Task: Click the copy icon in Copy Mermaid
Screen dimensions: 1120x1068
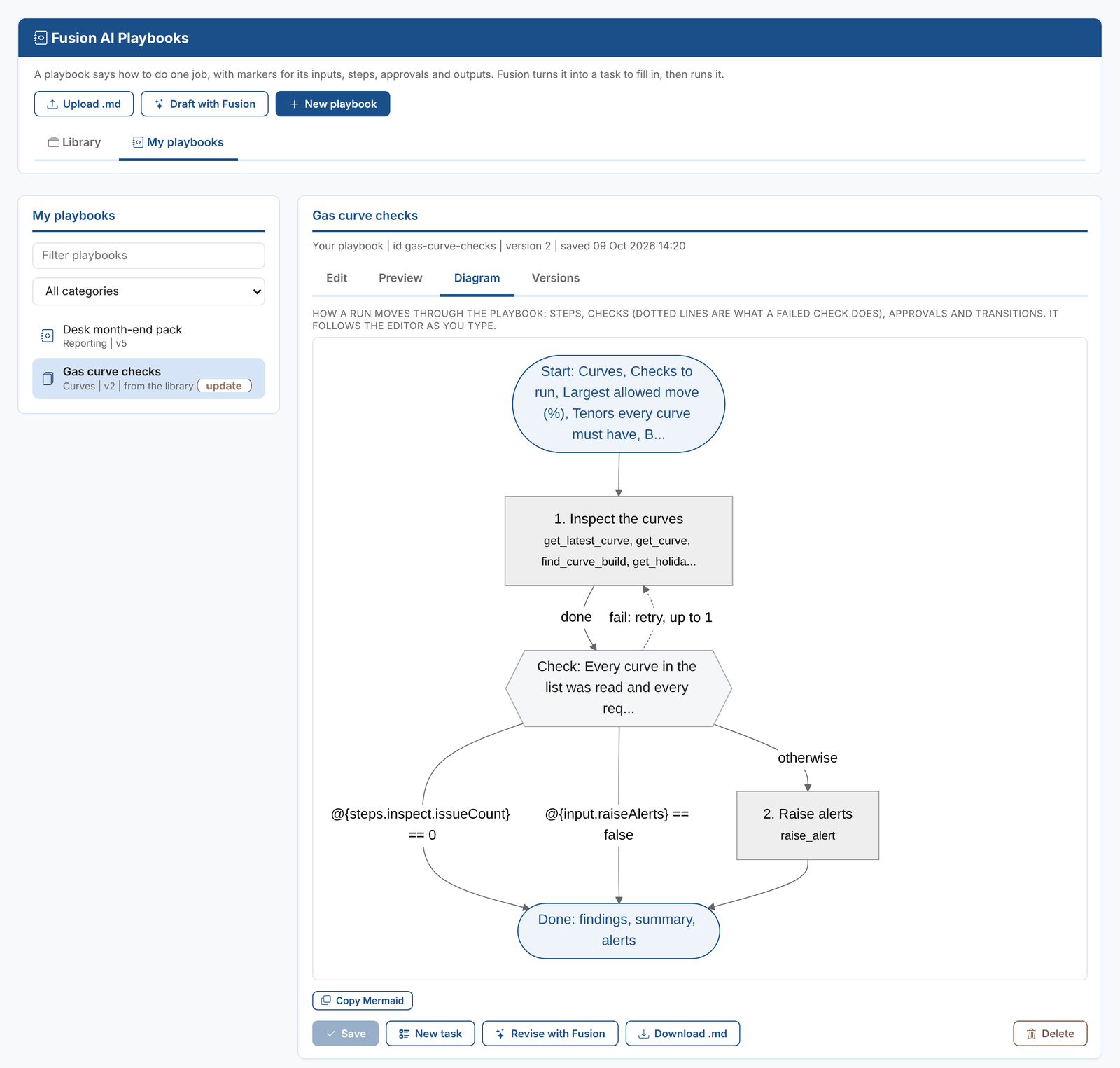Action: click(325, 1000)
